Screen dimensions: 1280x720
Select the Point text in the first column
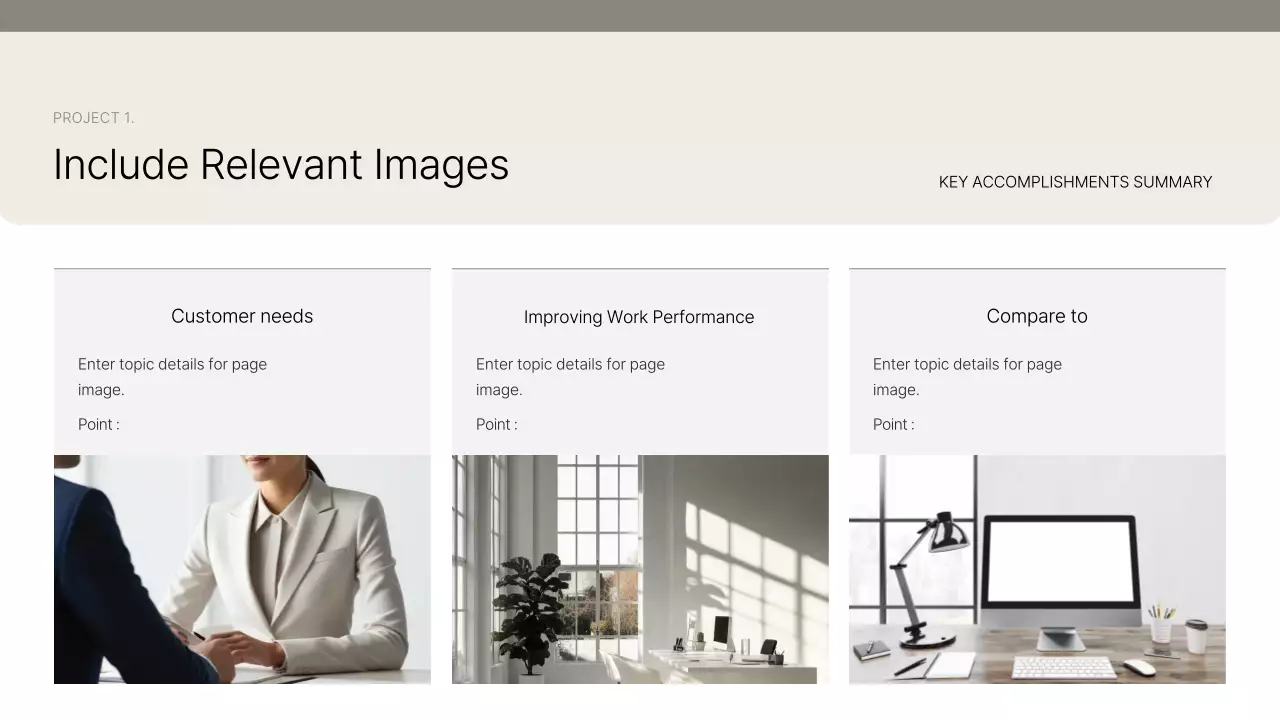coord(98,424)
